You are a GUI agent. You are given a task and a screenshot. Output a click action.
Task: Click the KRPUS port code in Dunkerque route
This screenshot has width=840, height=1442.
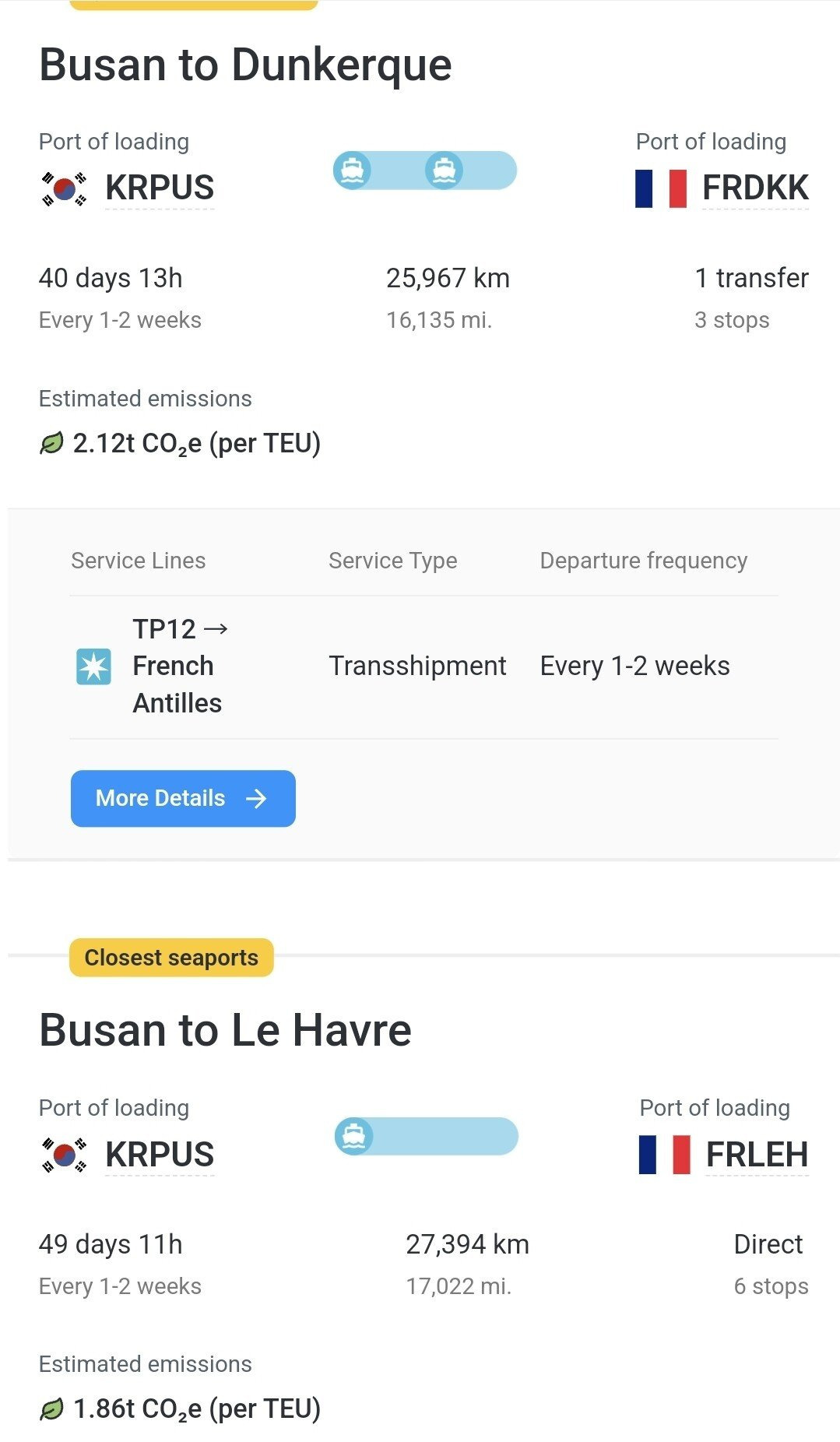160,188
